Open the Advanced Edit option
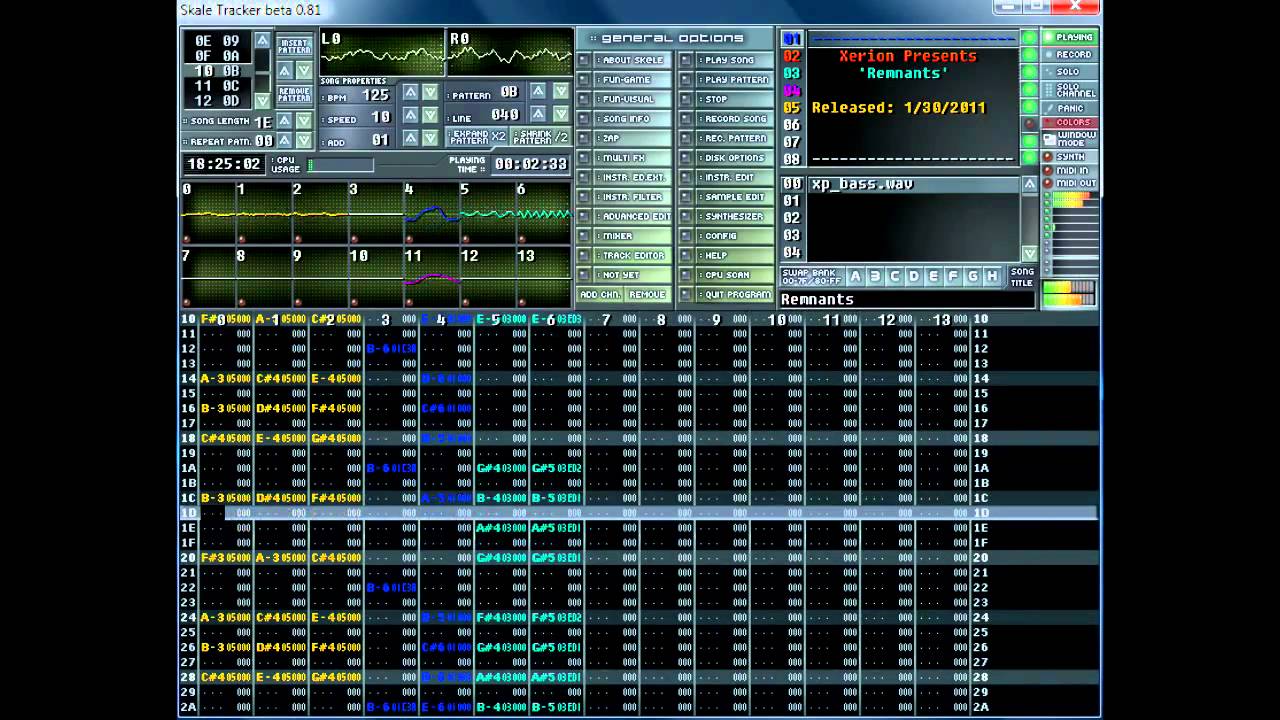 click(x=634, y=217)
